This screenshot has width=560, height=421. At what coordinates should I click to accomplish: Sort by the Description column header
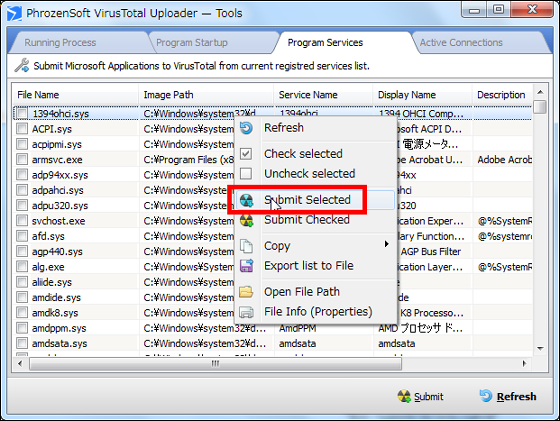point(503,95)
